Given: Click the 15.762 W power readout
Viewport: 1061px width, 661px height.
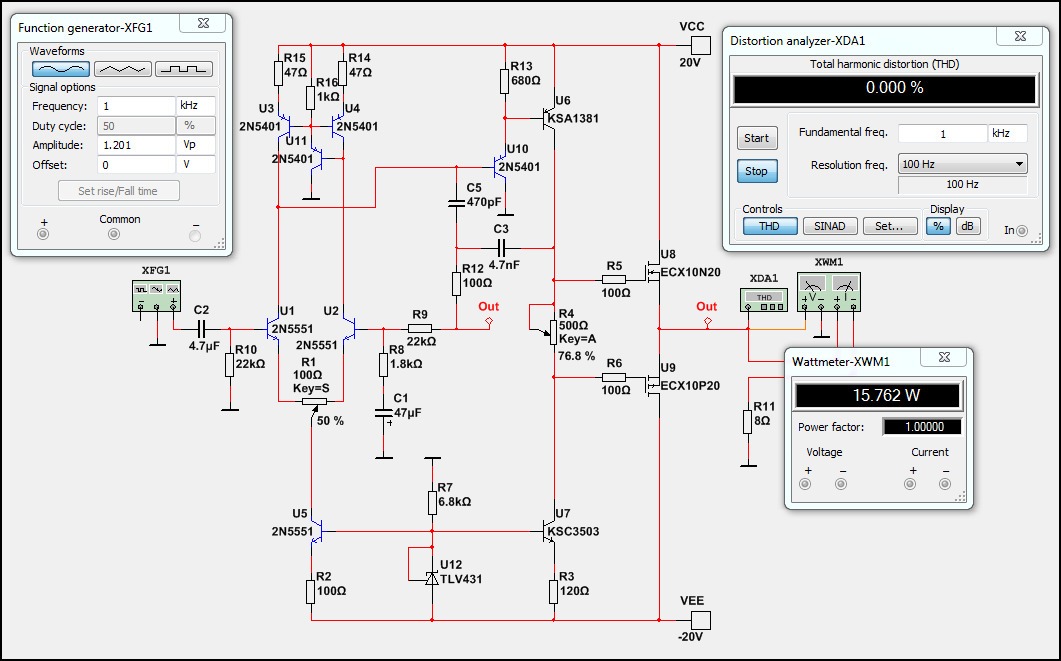Looking at the screenshot, I should tap(878, 395).
